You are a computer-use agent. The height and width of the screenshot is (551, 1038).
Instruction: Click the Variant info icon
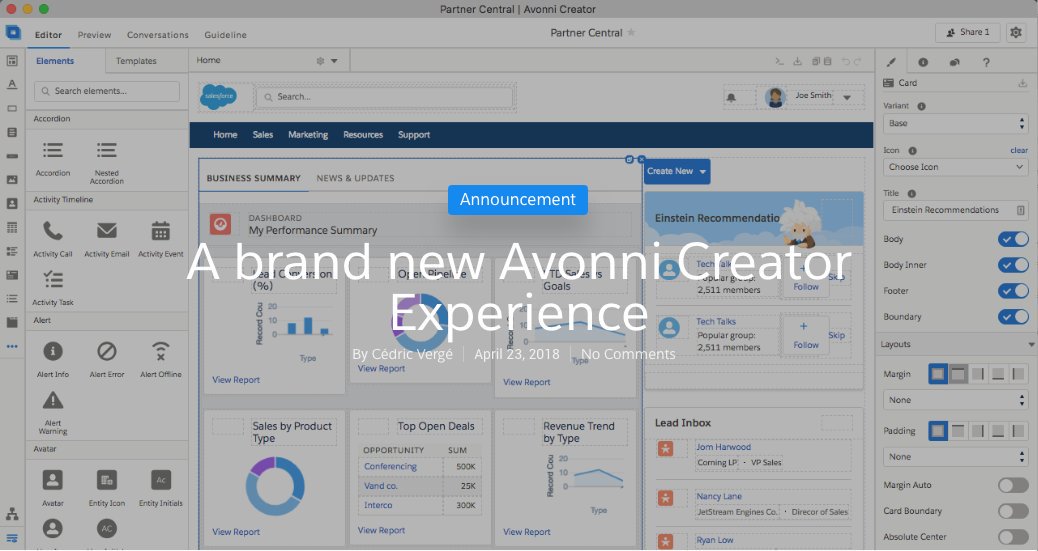(x=921, y=106)
